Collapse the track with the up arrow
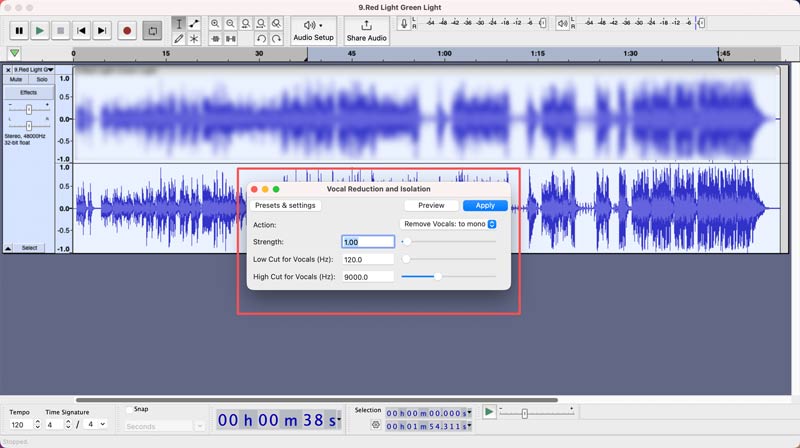The height and width of the screenshot is (448, 800). [8, 248]
